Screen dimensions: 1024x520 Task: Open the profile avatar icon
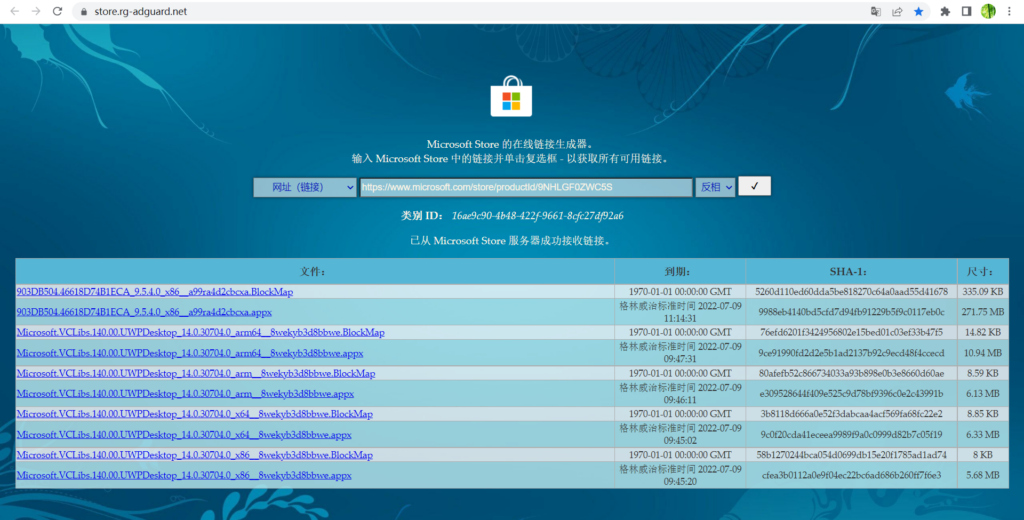coord(988,11)
